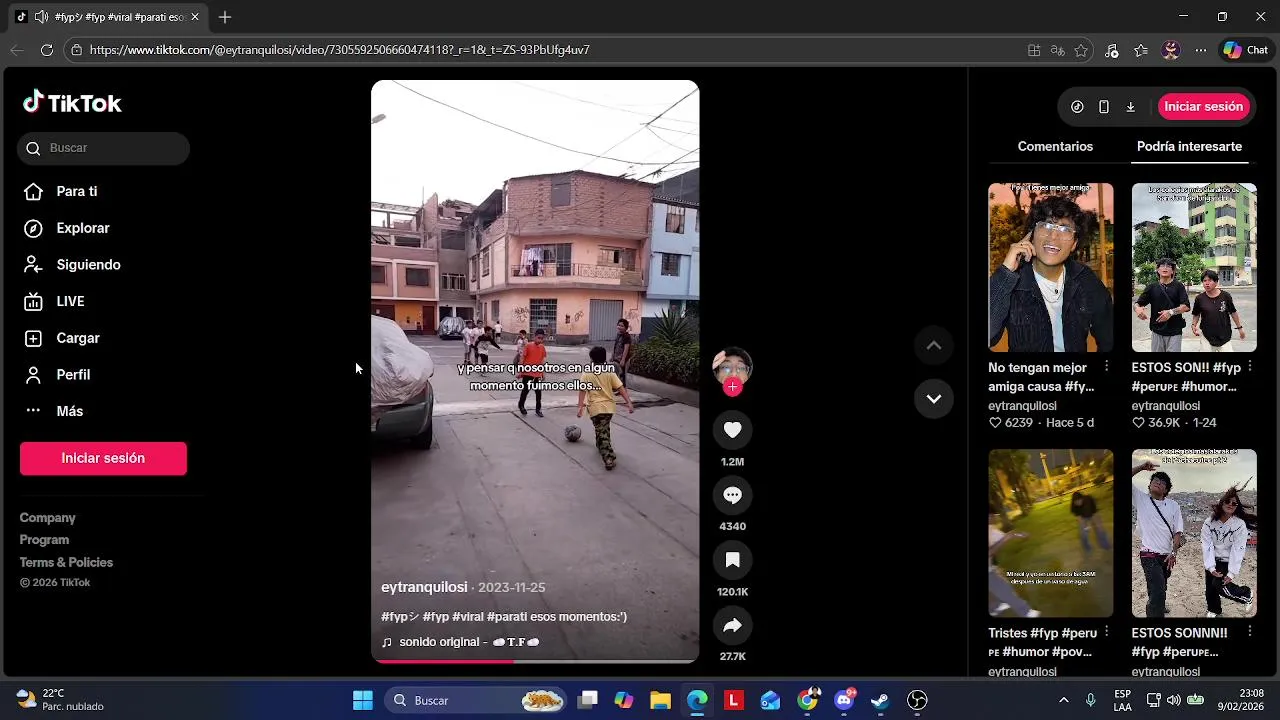Follow eytranquilosi with the red plus badge
Image resolution: width=1280 pixels, height=720 pixels.
[x=732, y=387]
